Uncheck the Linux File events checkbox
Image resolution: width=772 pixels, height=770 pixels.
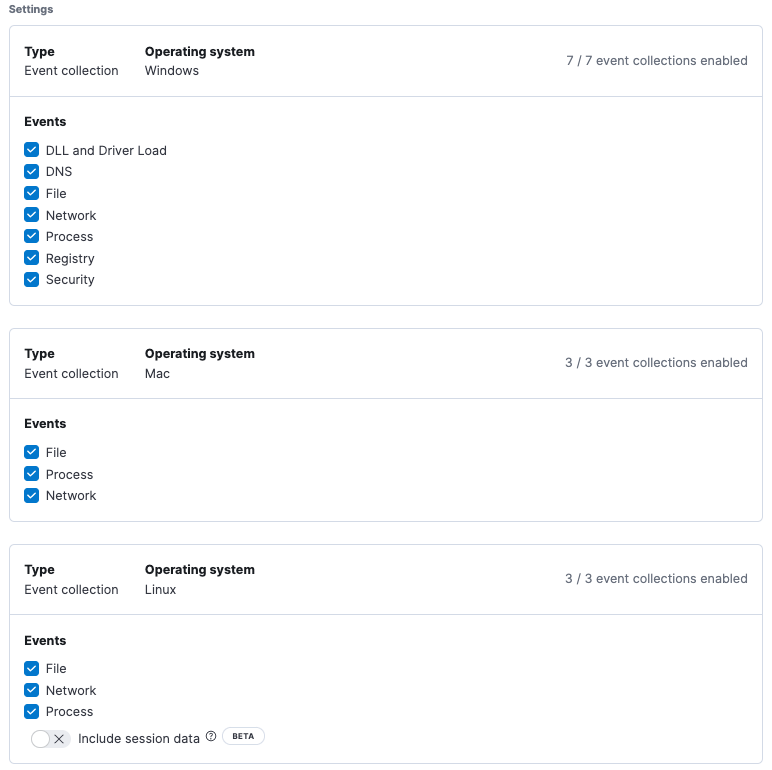click(x=32, y=668)
